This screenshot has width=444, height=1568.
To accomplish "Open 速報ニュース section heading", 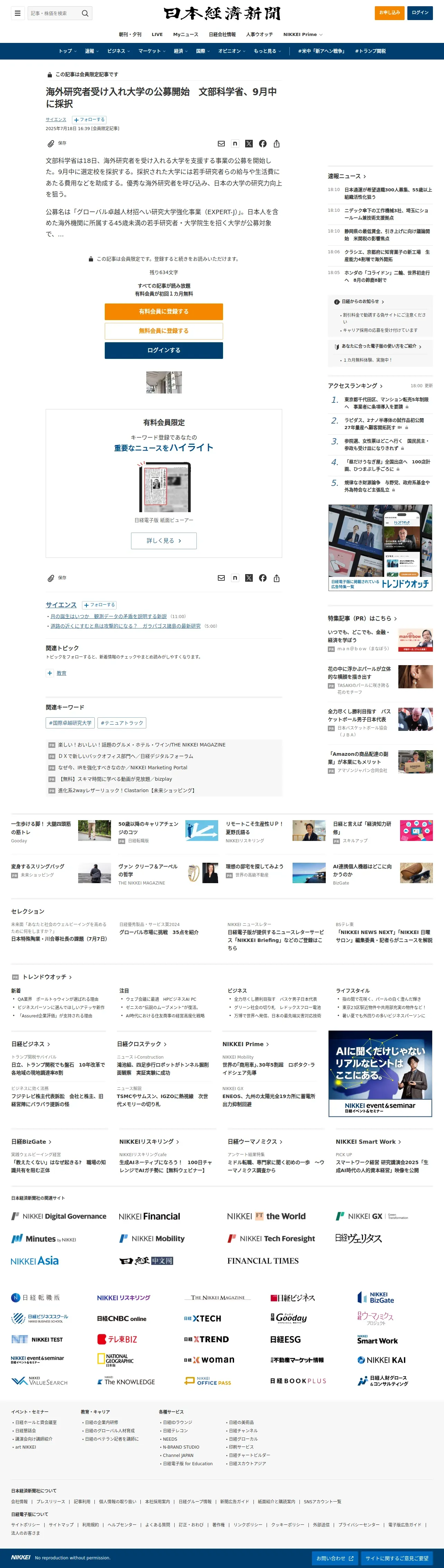I will point(347,176).
